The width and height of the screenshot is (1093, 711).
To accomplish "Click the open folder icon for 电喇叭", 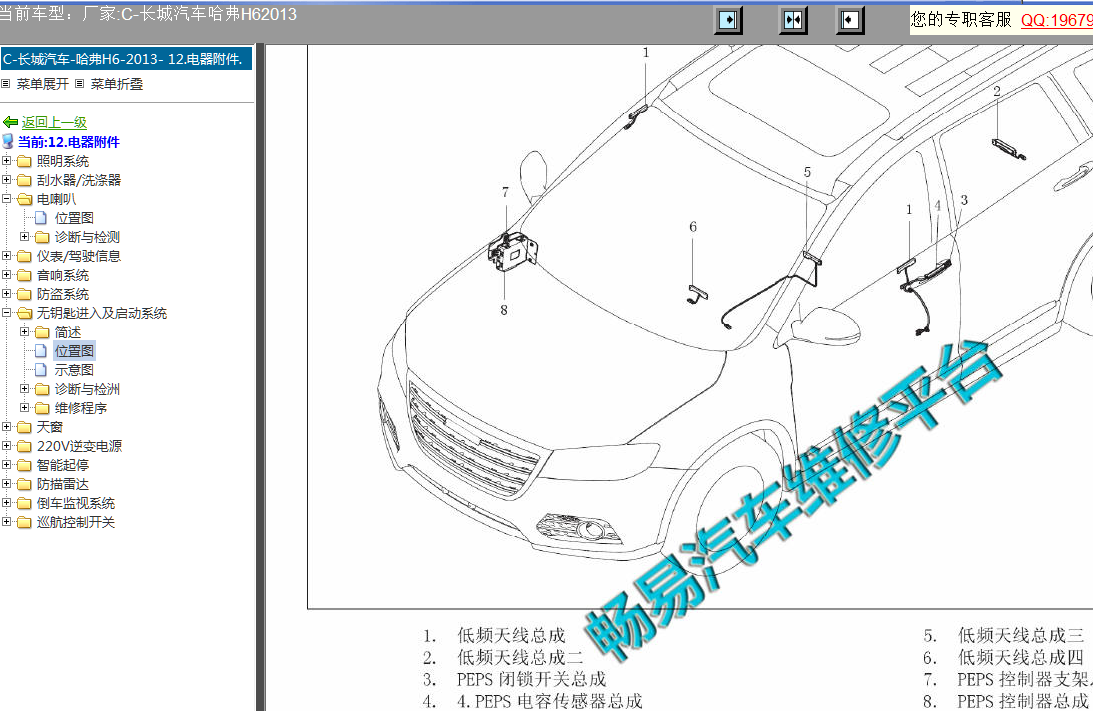I will pyautogui.click(x=24, y=199).
